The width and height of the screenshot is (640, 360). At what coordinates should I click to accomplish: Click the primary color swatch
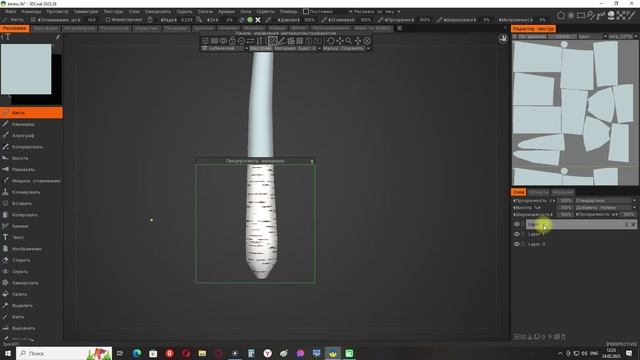26,69
